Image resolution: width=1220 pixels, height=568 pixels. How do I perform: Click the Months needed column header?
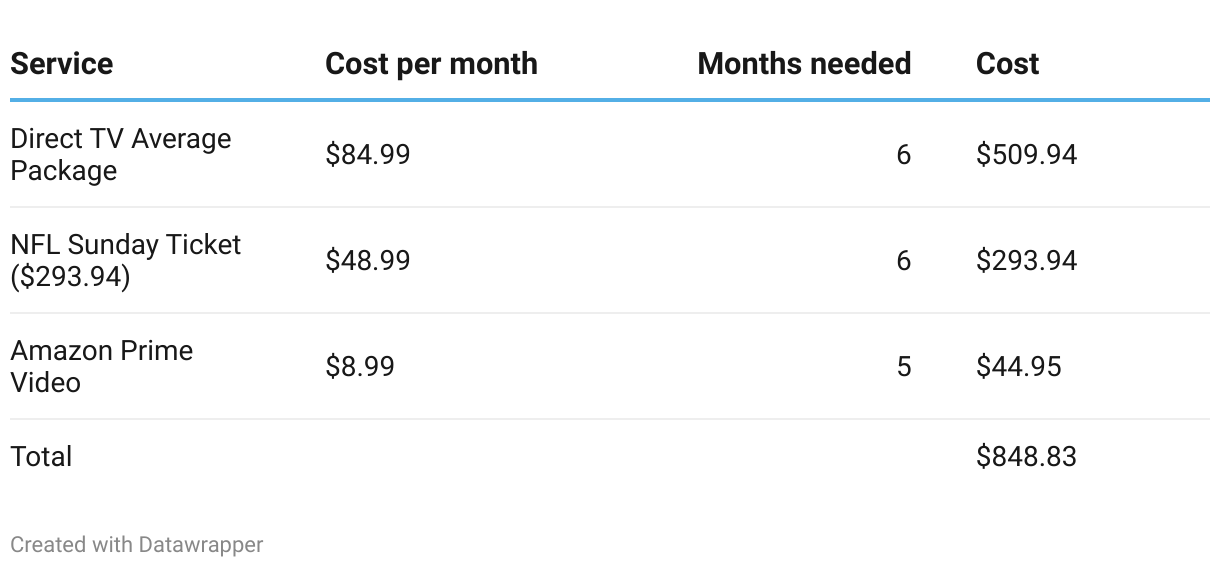tap(804, 64)
